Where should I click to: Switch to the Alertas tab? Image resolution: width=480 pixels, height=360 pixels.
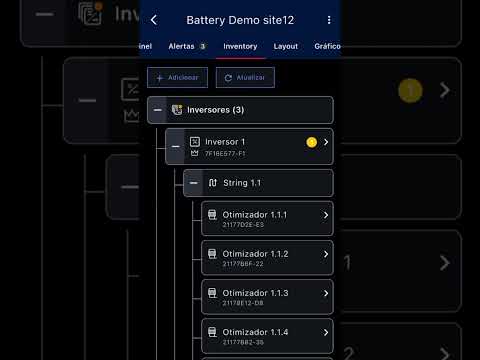coord(187,46)
